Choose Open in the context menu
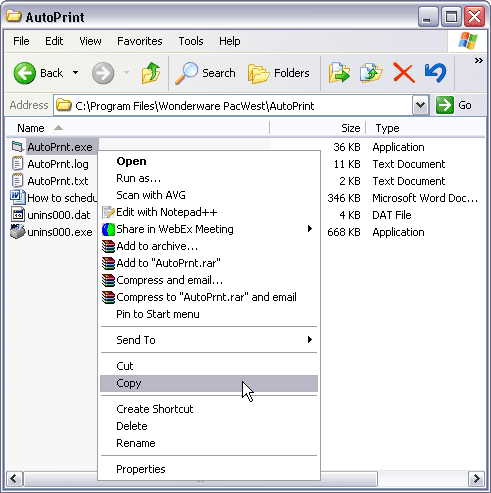The width and height of the screenshot is (491, 493). click(x=209, y=161)
